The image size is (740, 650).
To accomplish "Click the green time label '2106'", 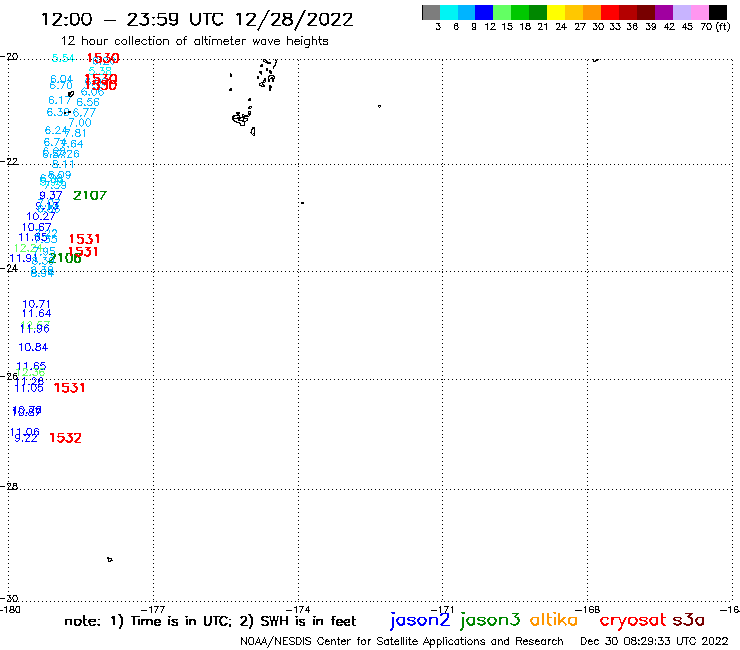I will 65,258.
